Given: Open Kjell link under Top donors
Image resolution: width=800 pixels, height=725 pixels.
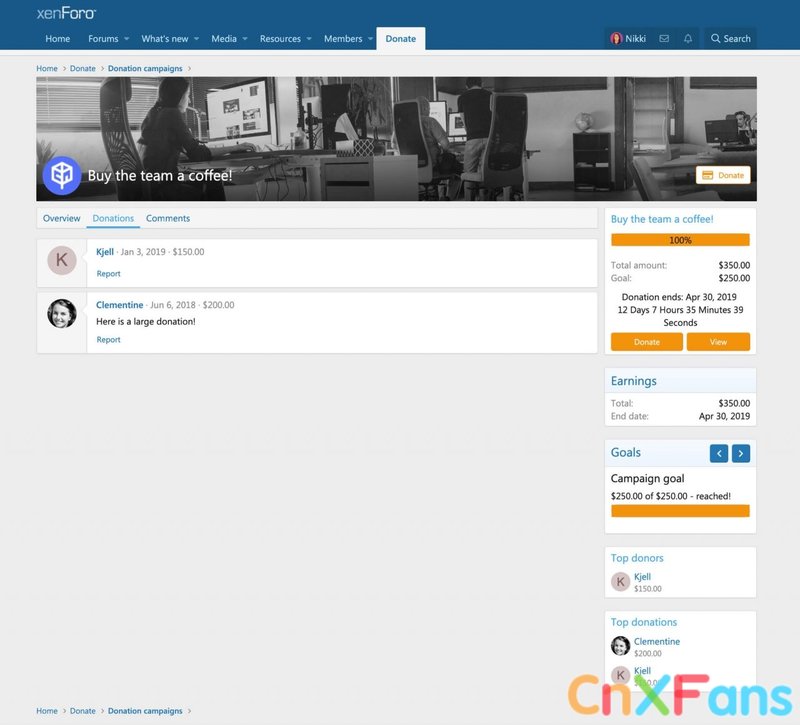Looking at the screenshot, I should 642,577.
